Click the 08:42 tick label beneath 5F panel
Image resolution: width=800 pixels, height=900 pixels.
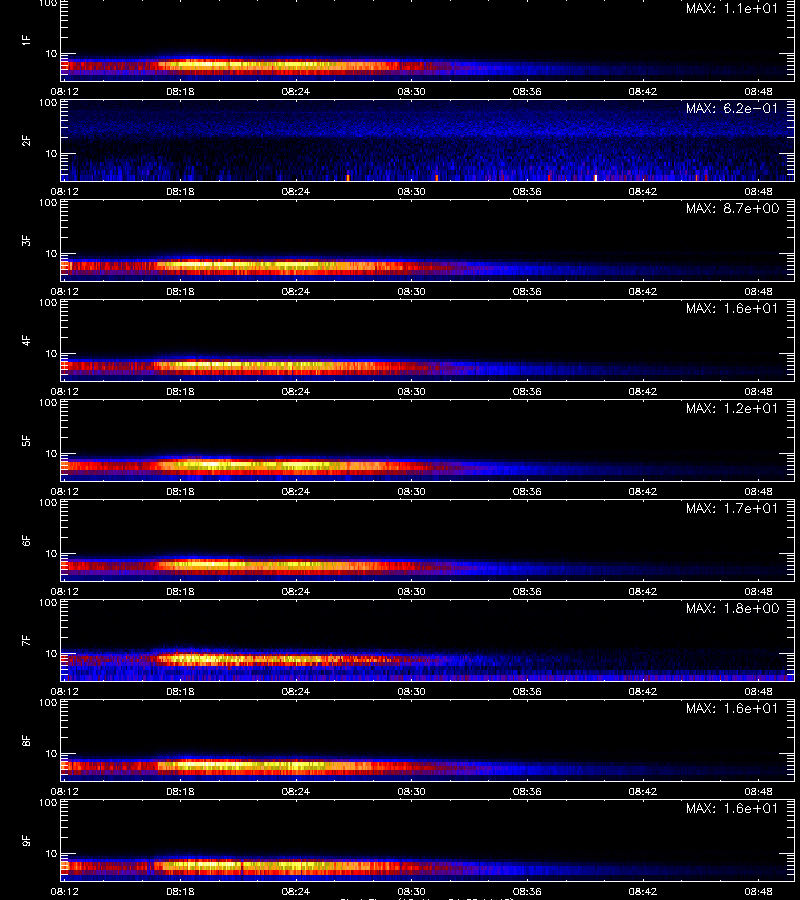[643, 491]
